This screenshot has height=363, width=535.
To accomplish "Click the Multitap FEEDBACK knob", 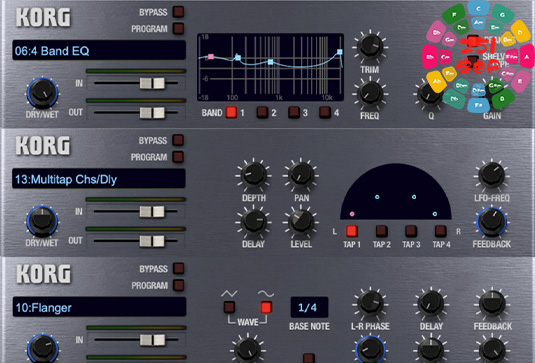I will point(492,222).
